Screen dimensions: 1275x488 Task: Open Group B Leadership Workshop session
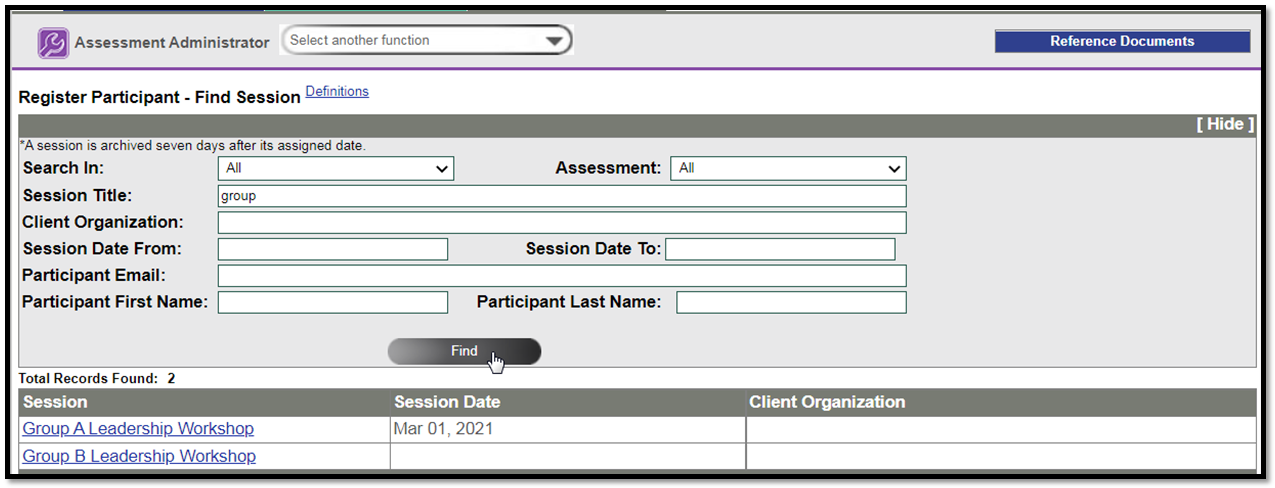click(139, 456)
